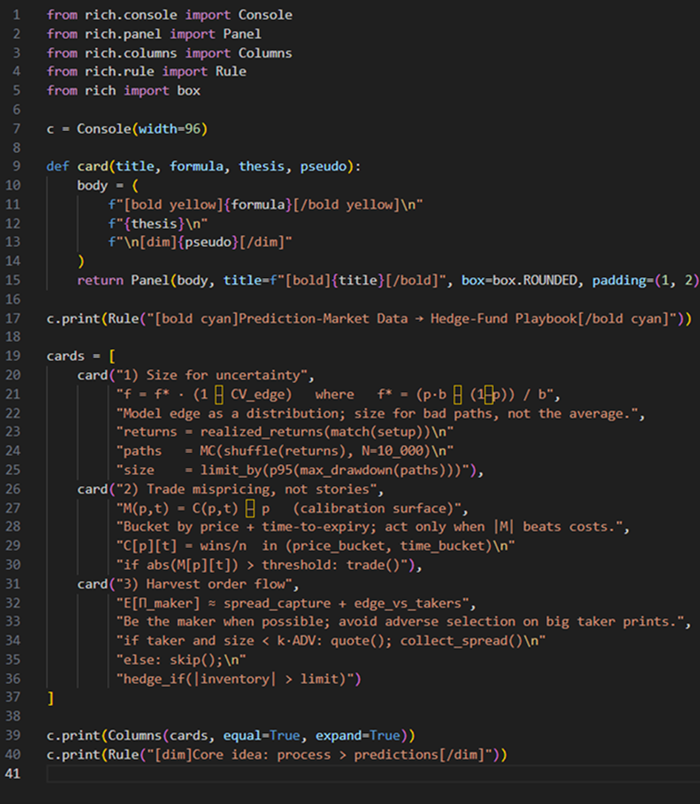Click "adverse selection" on line 33
Image resolution: width=700 pixels, height=804 pixels.
[450, 621]
